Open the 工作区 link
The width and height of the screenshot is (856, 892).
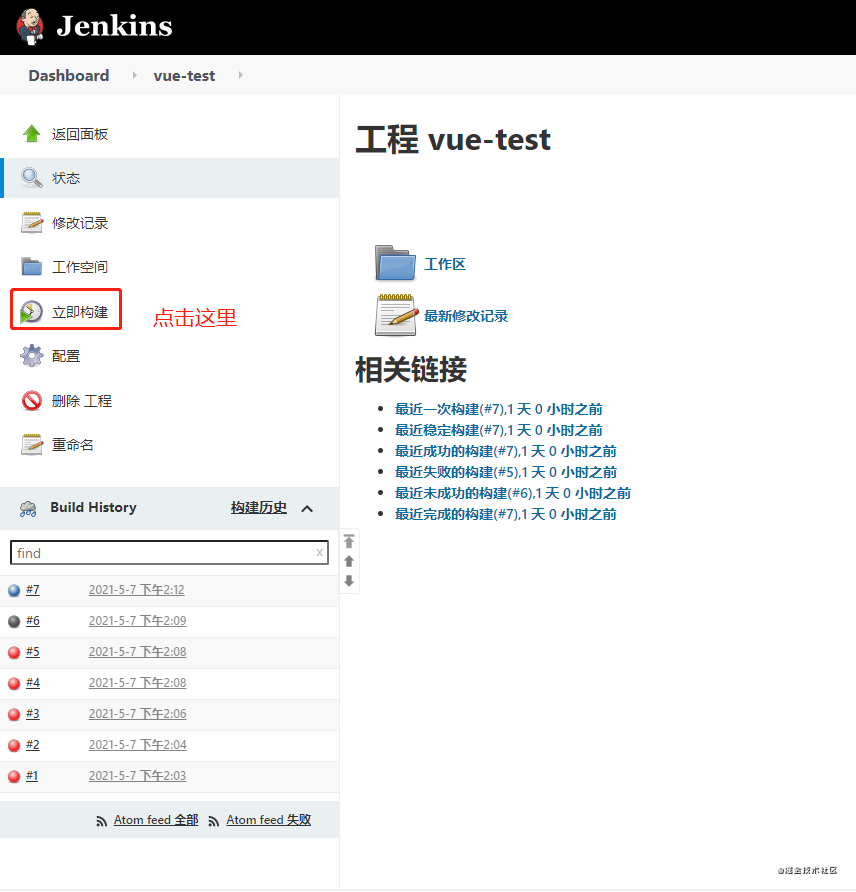coord(445,265)
